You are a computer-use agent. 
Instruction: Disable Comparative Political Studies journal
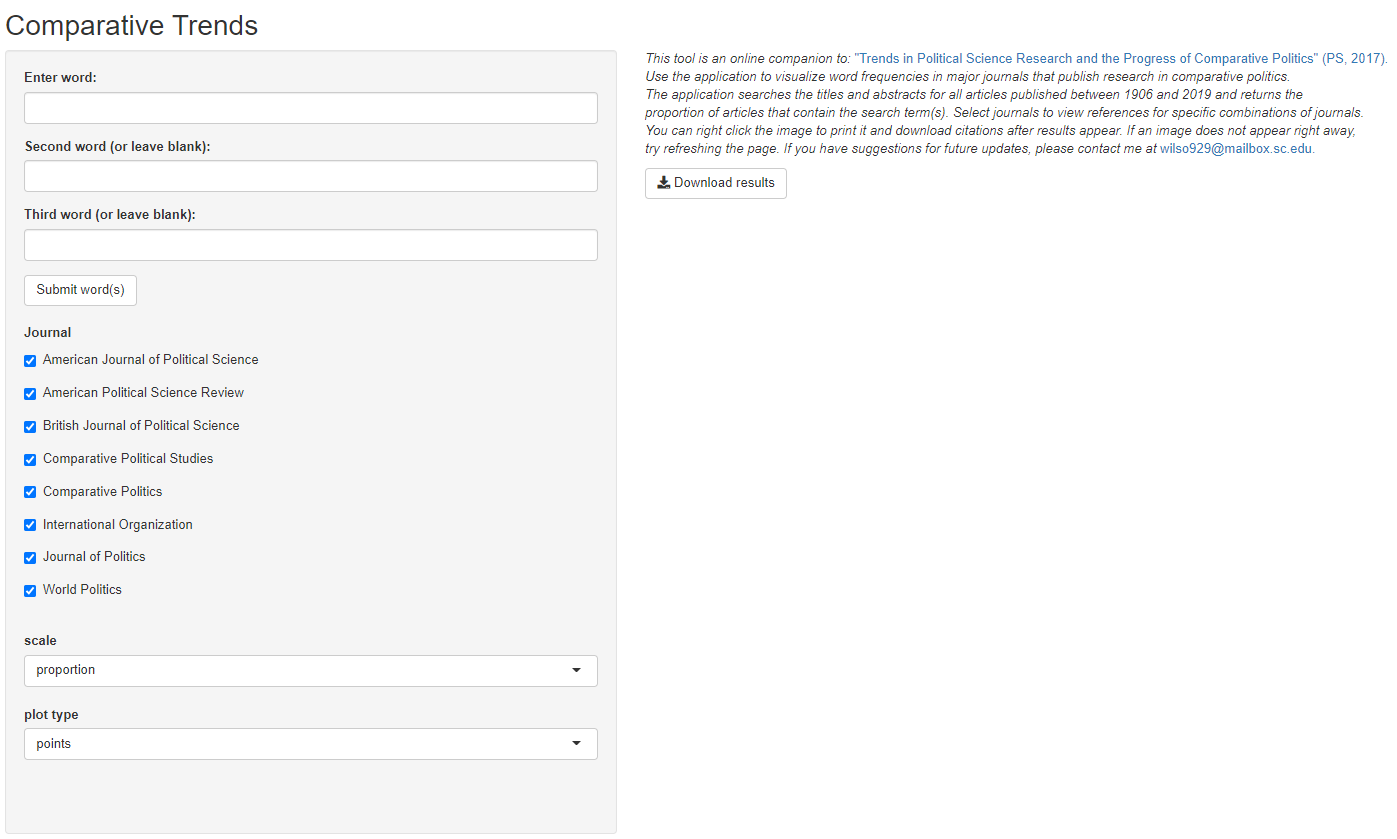coord(30,460)
